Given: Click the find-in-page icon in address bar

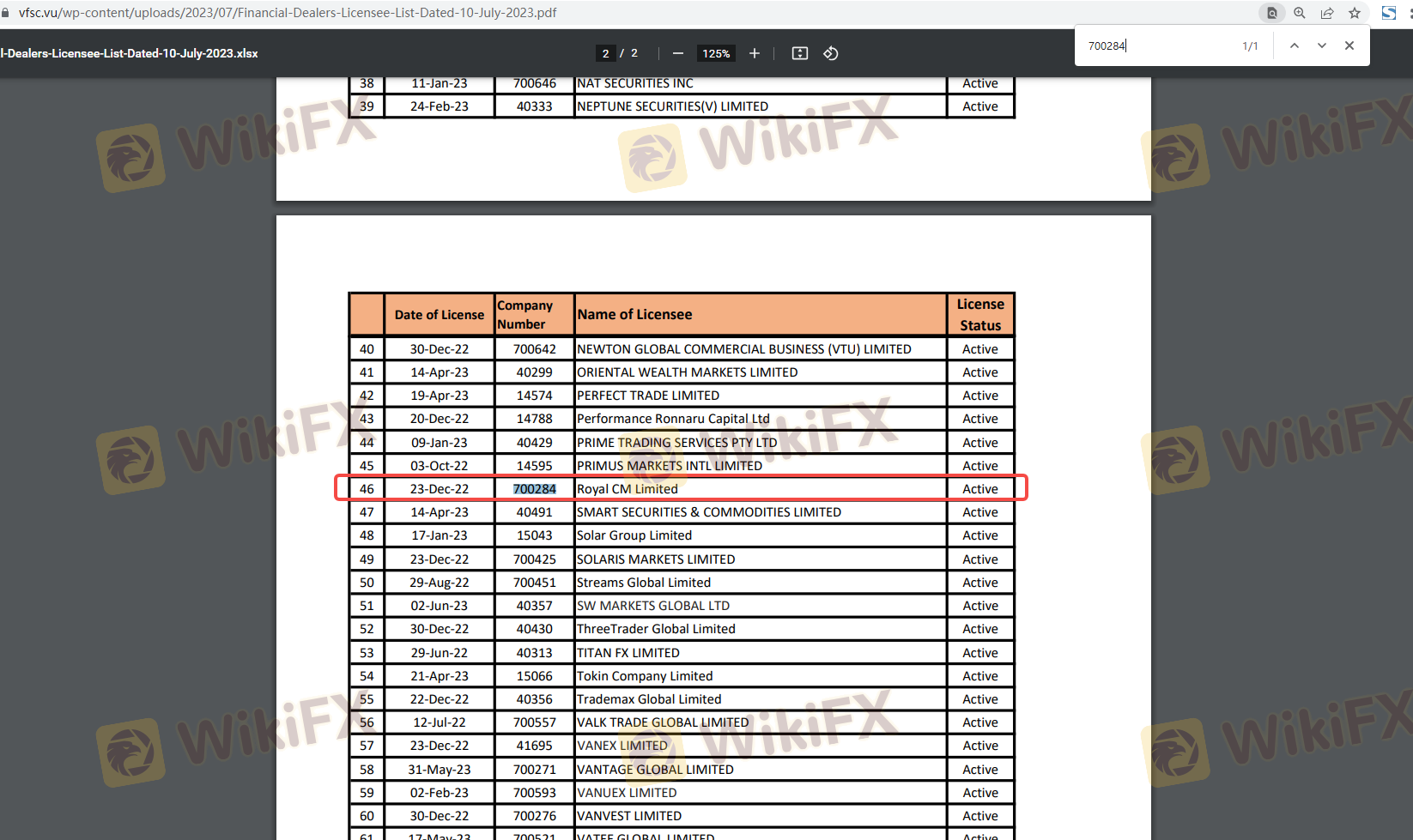Looking at the screenshot, I should tap(1272, 13).
